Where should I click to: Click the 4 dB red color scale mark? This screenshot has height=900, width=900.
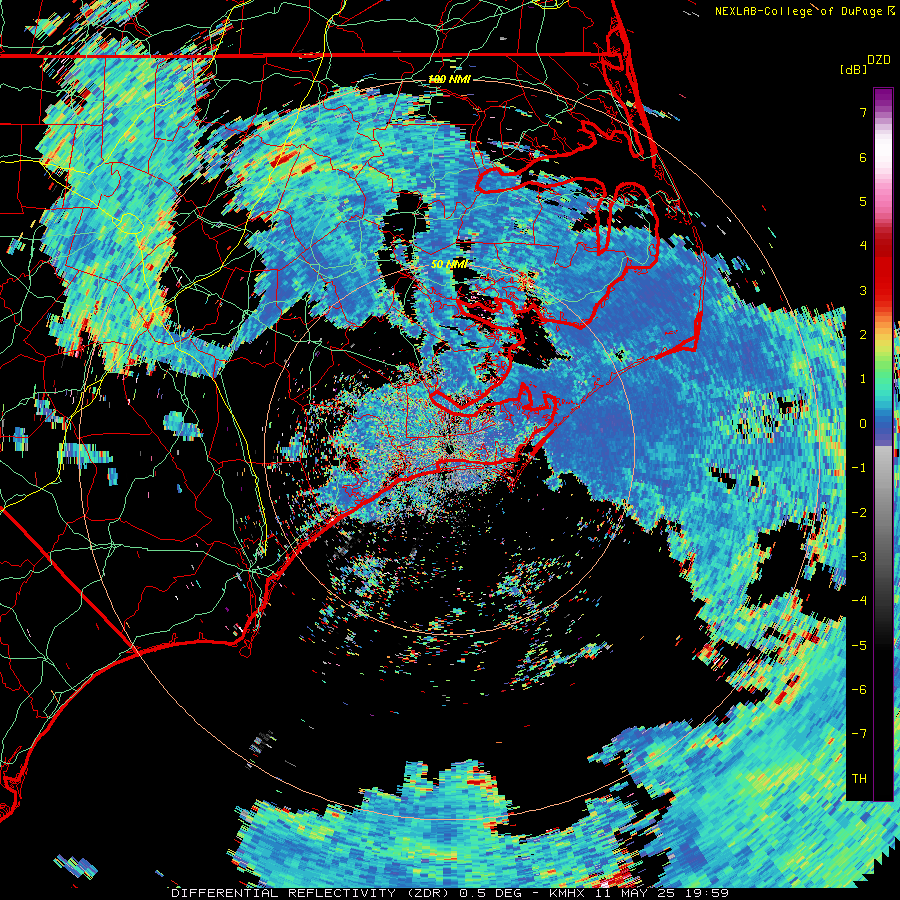click(863, 246)
